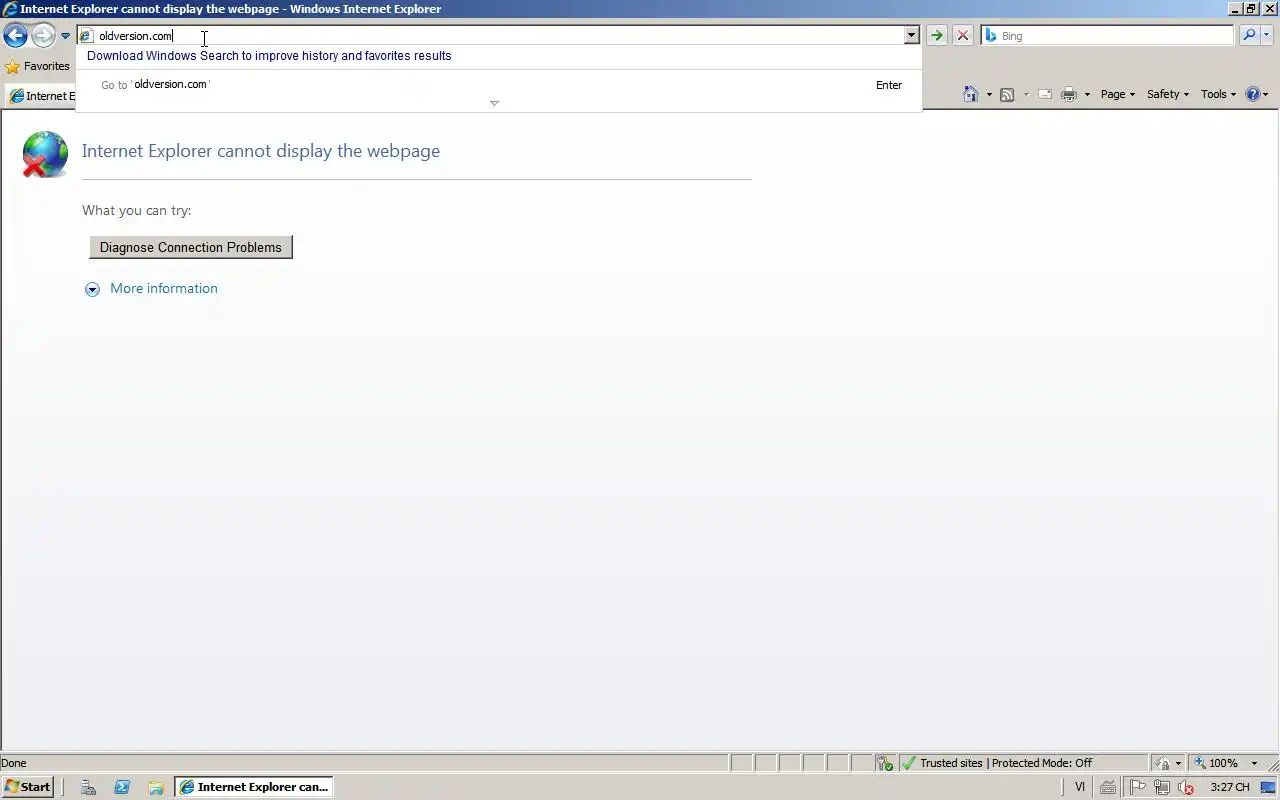Open the address bar autocomplete dropdown arrow
This screenshot has width=1280, height=800.
coord(911,36)
